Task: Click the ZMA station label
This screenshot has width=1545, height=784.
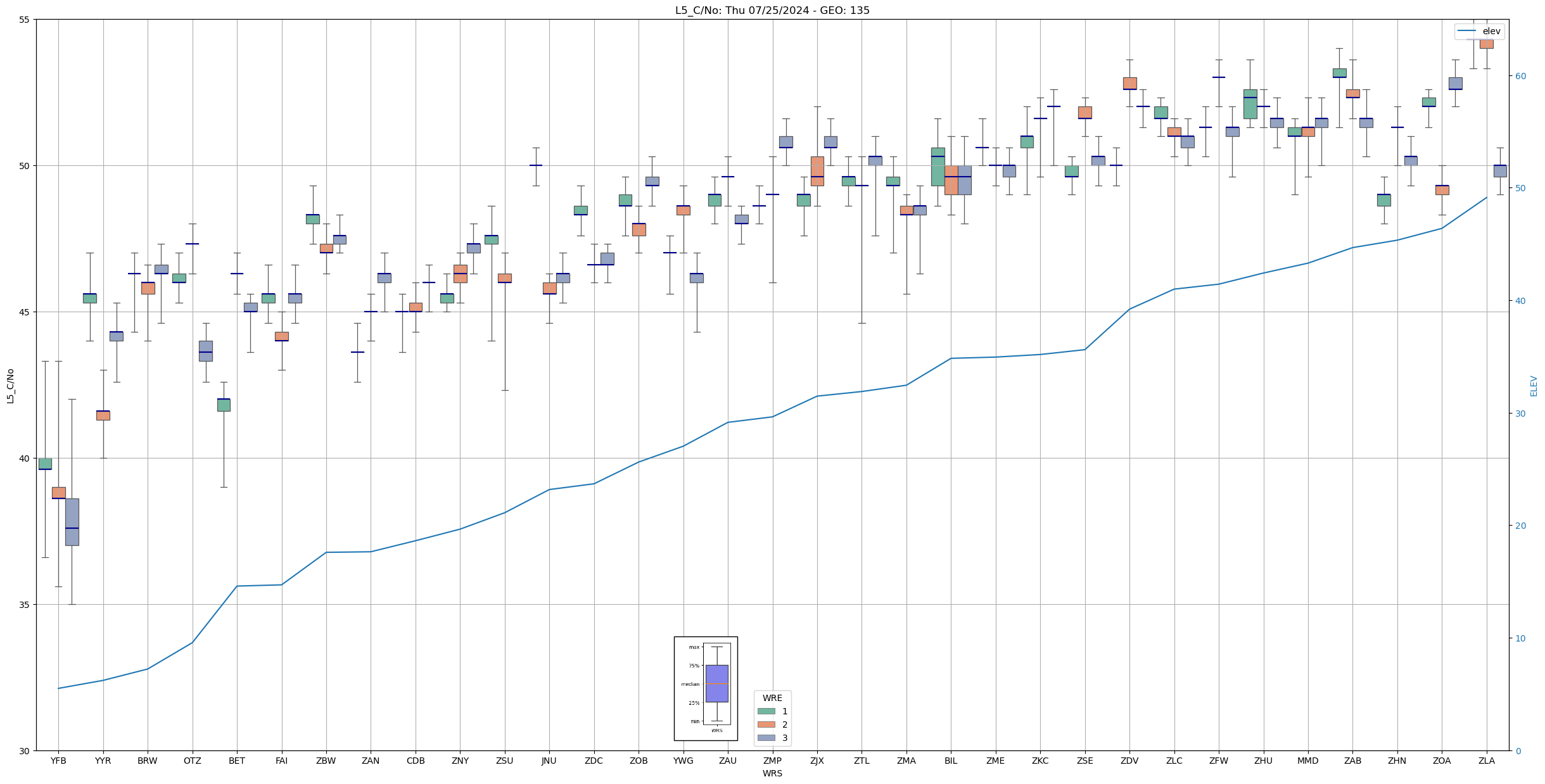Action: click(x=906, y=761)
